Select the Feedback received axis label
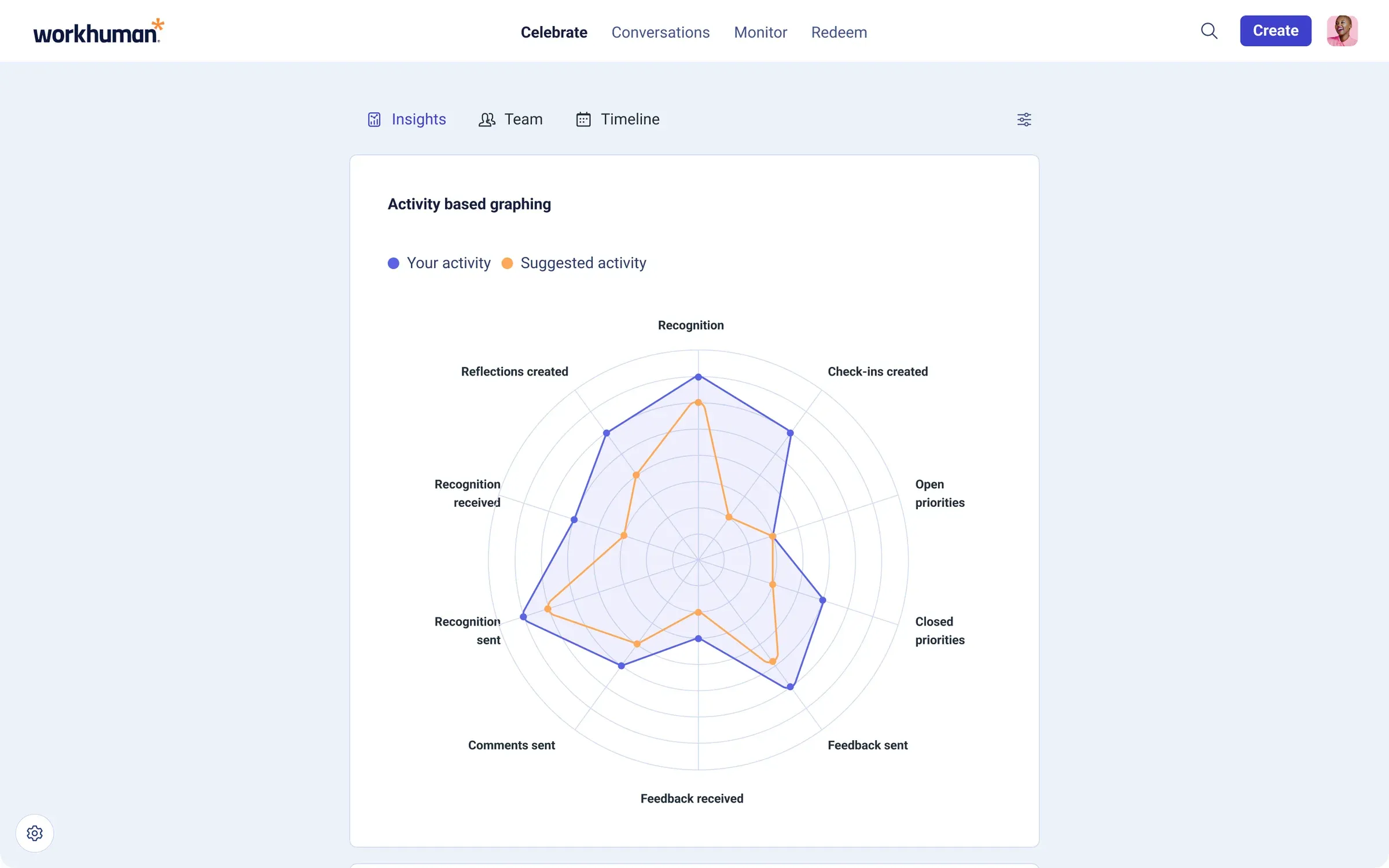Image resolution: width=1389 pixels, height=868 pixels. 692,799
